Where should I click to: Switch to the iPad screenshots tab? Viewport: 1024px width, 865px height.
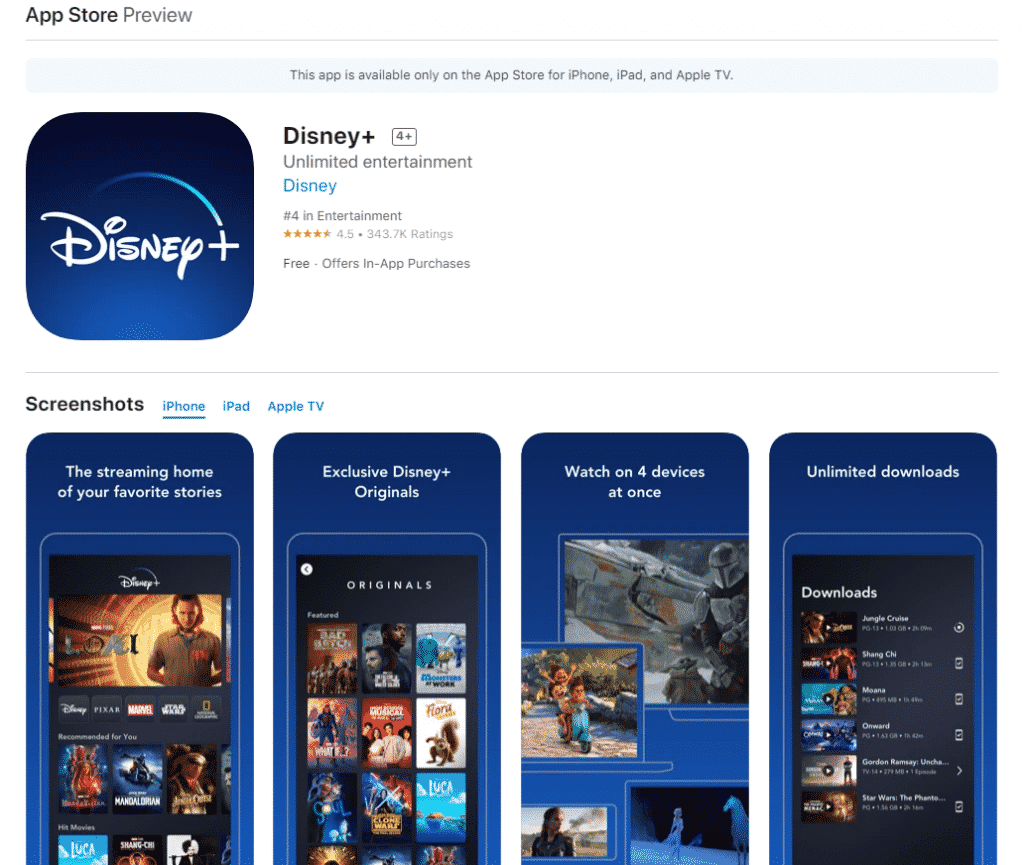[x=236, y=406]
